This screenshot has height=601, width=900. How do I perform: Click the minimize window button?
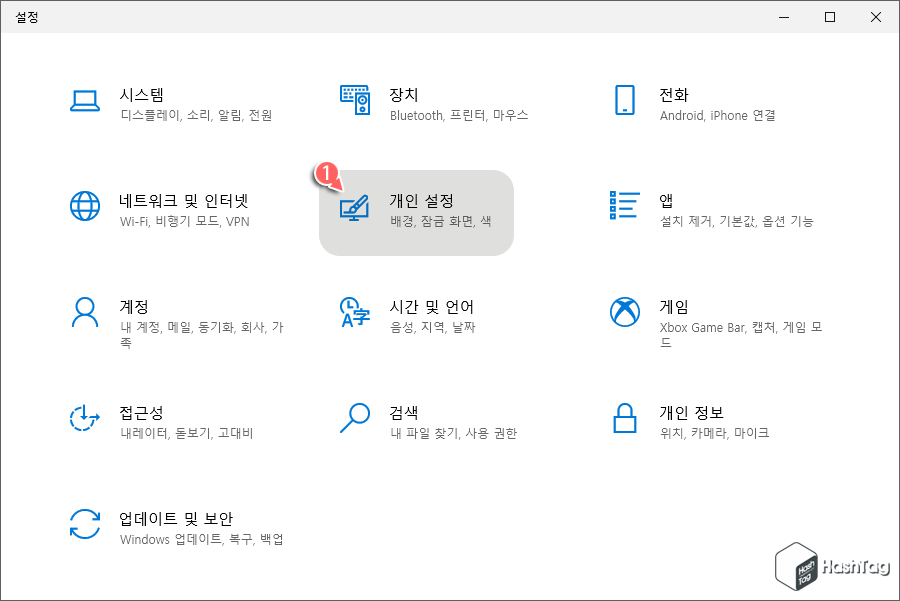click(x=783, y=17)
